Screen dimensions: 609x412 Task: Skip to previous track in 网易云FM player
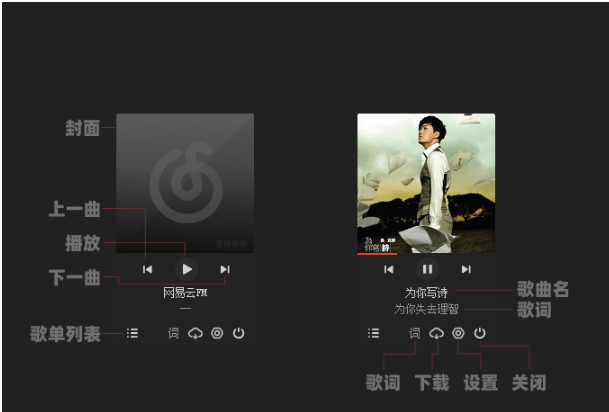pyautogui.click(x=148, y=269)
